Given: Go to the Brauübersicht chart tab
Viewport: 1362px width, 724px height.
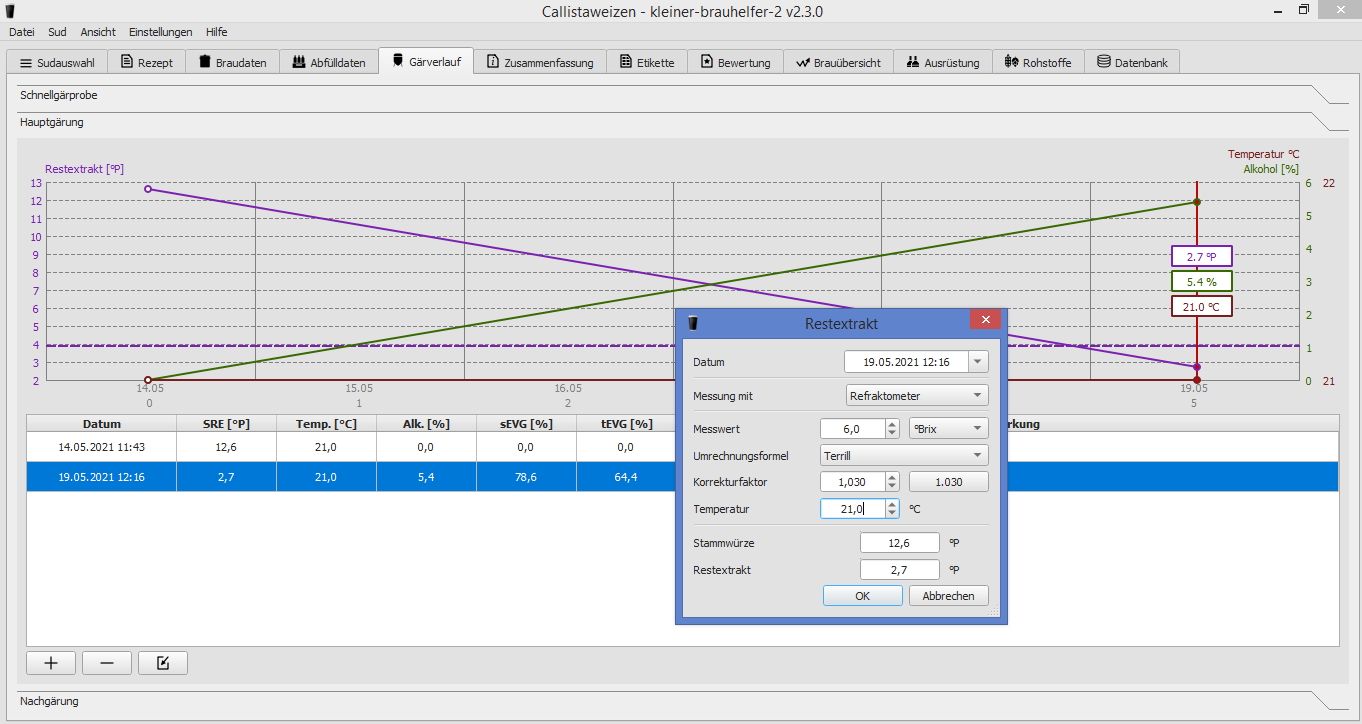Looking at the screenshot, I should coord(838,62).
